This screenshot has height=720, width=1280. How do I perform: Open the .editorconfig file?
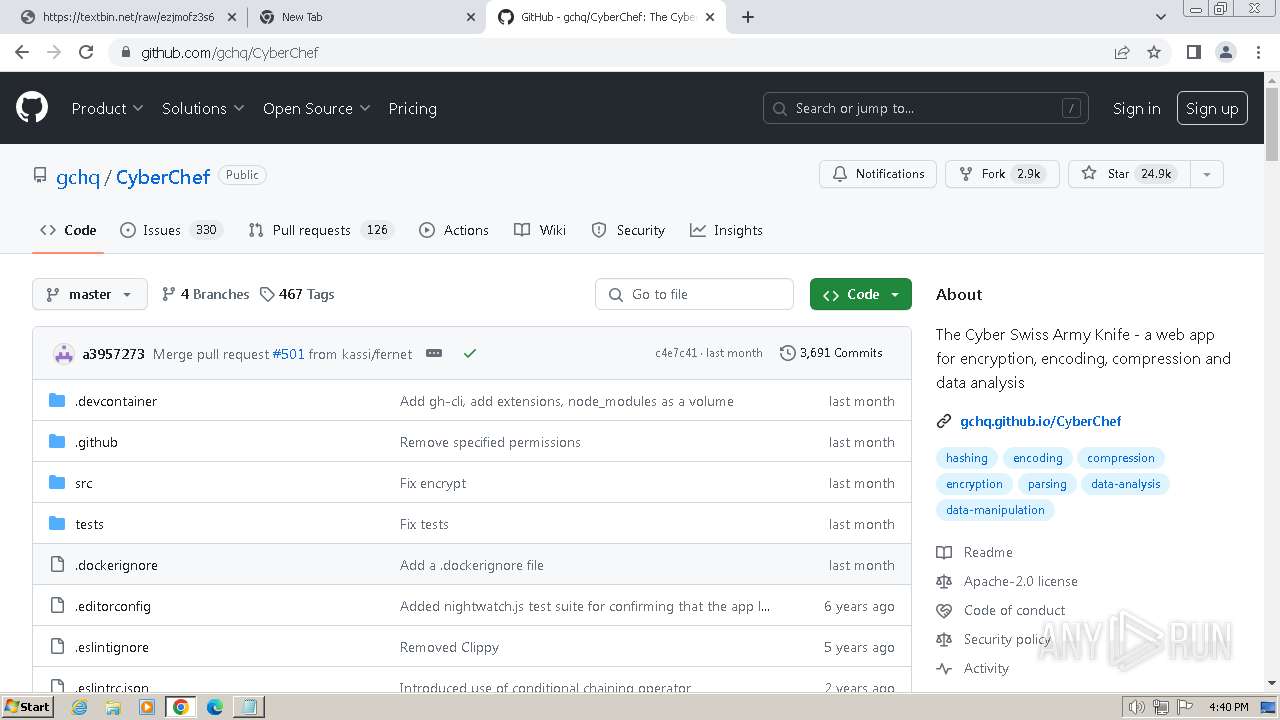pyautogui.click(x=113, y=606)
